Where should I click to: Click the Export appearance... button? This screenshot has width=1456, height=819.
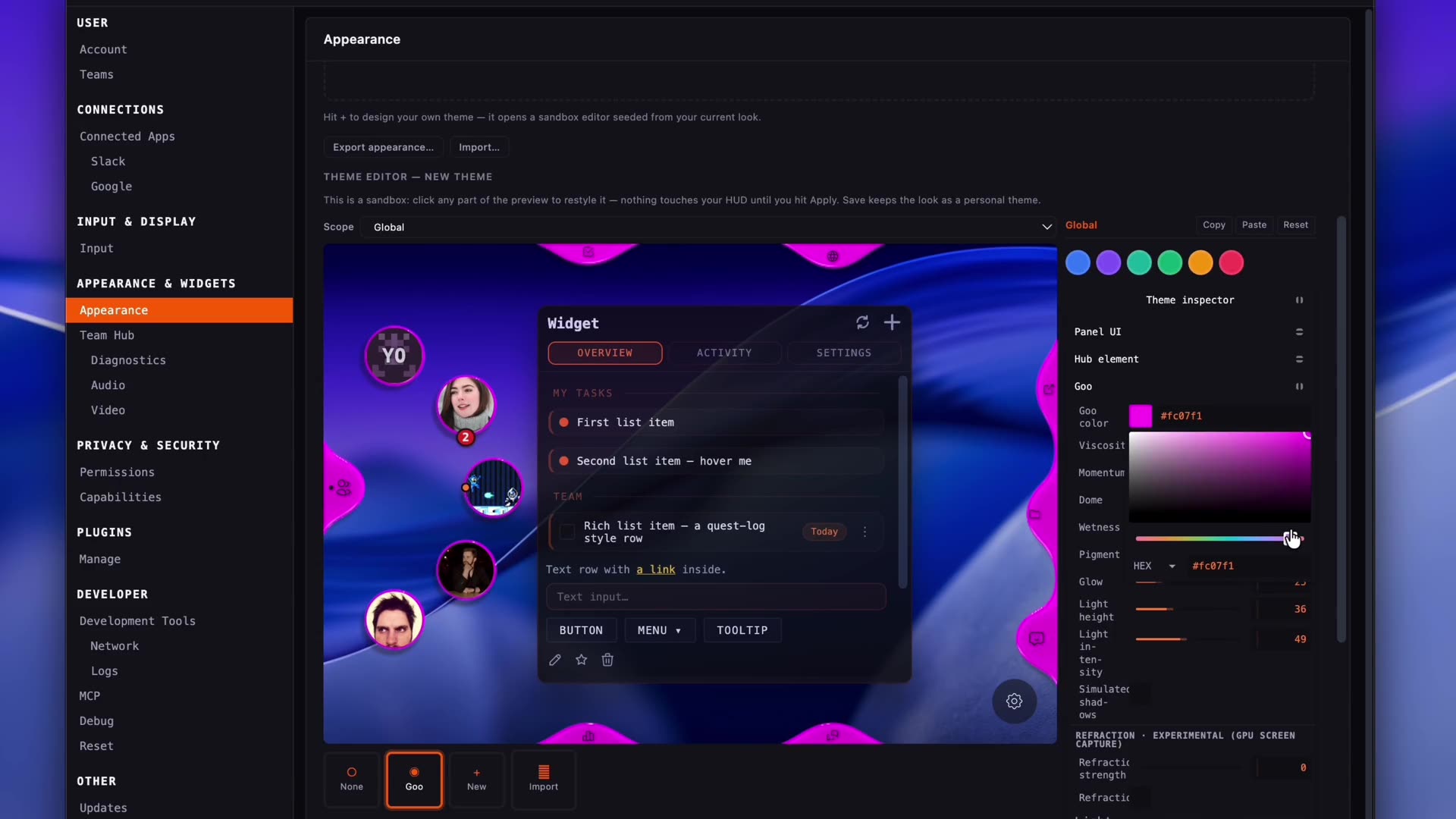[383, 147]
